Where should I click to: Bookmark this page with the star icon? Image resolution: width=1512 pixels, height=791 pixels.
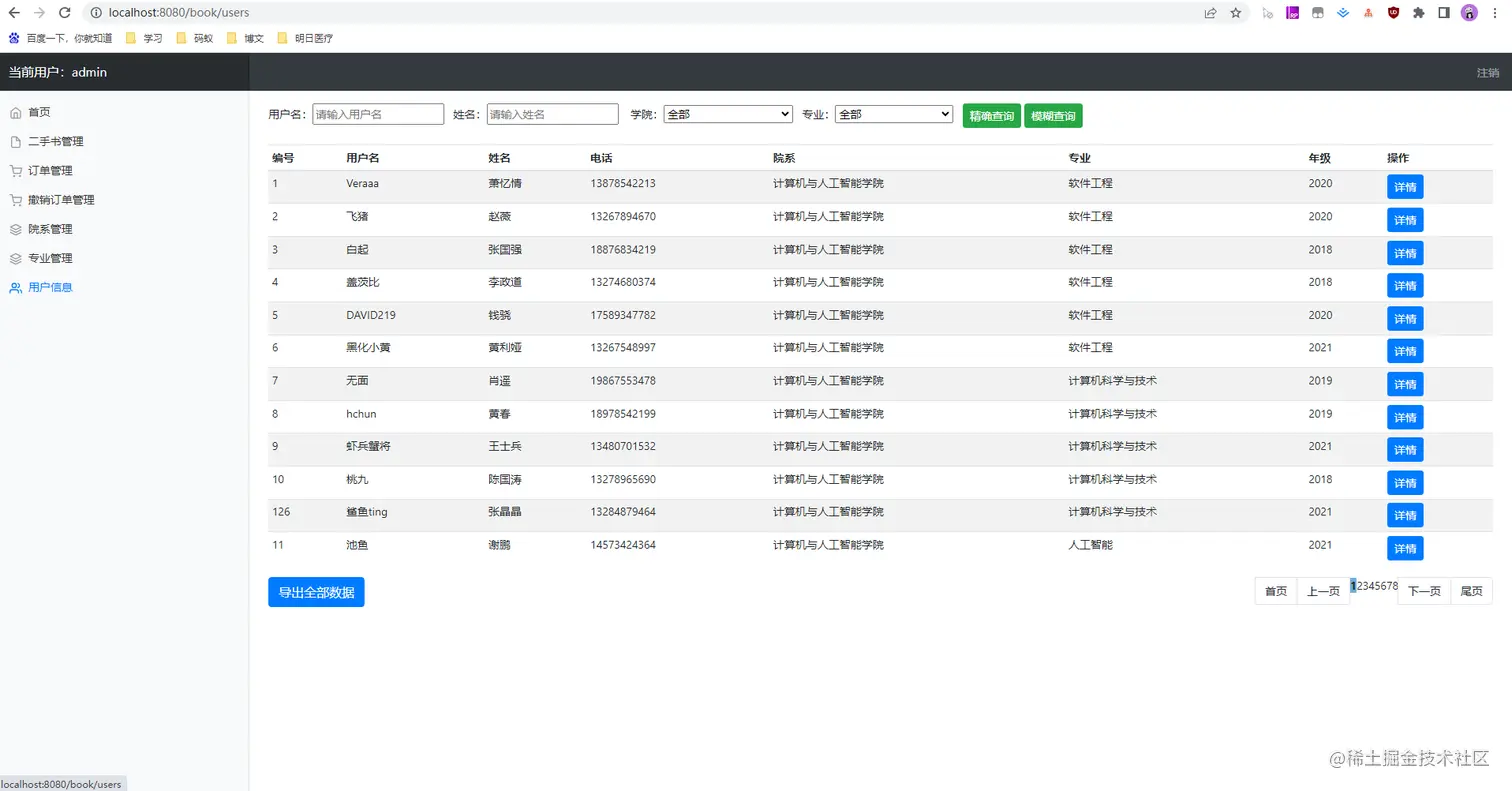click(1236, 13)
